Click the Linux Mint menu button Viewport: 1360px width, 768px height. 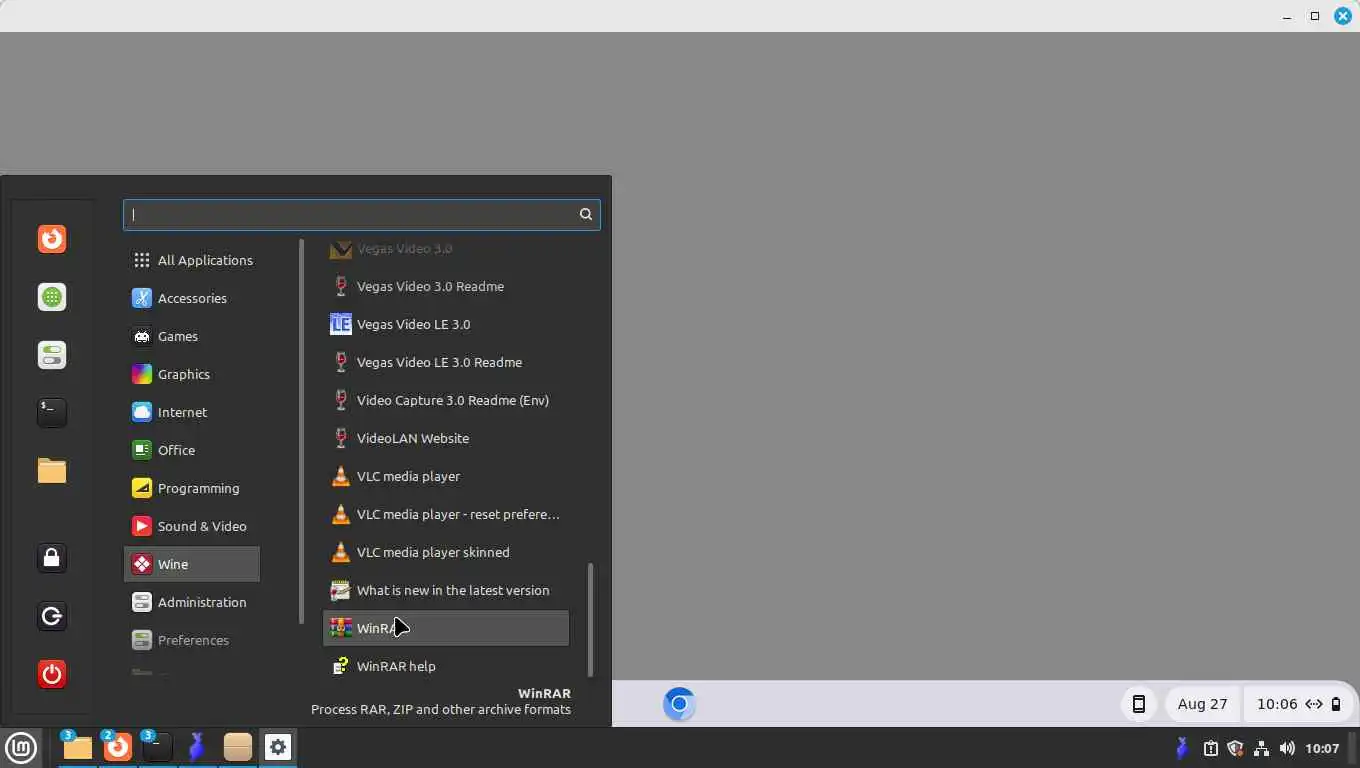point(21,747)
